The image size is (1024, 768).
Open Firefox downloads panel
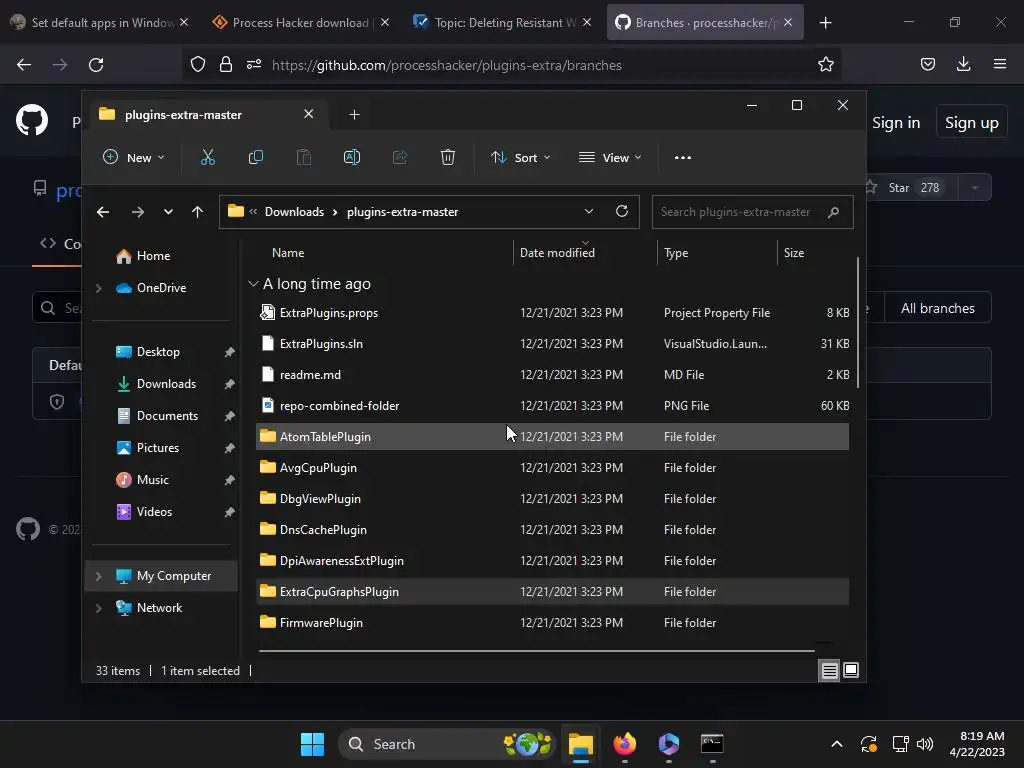pos(963,64)
